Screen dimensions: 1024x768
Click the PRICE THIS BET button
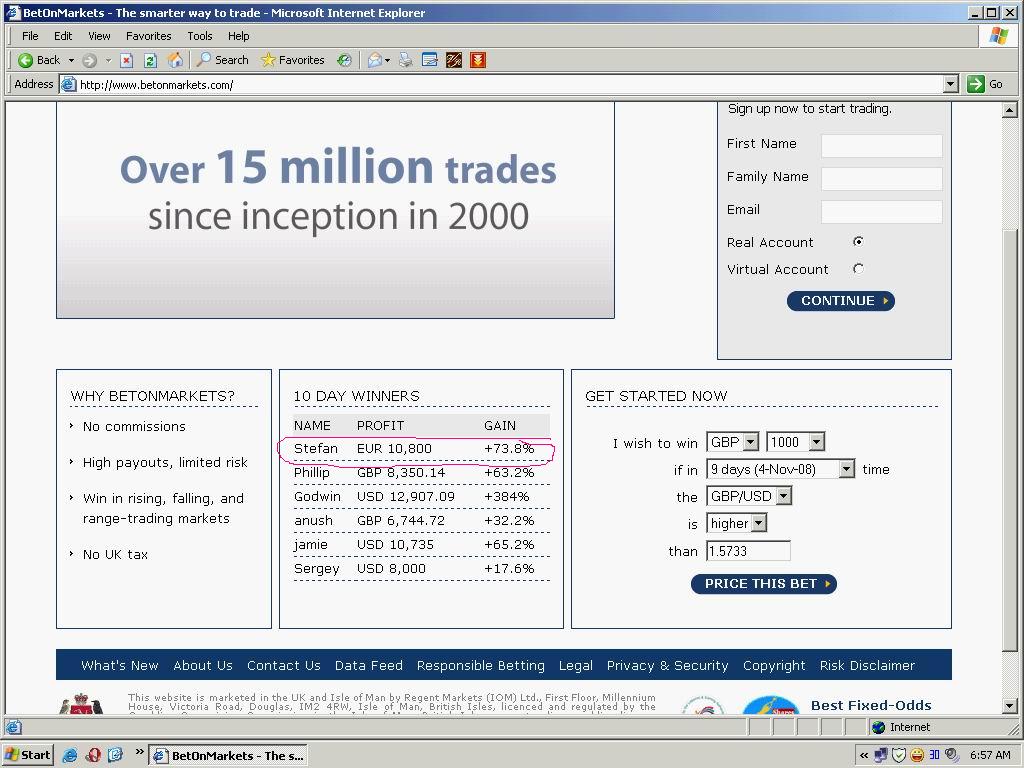tap(763, 584)
